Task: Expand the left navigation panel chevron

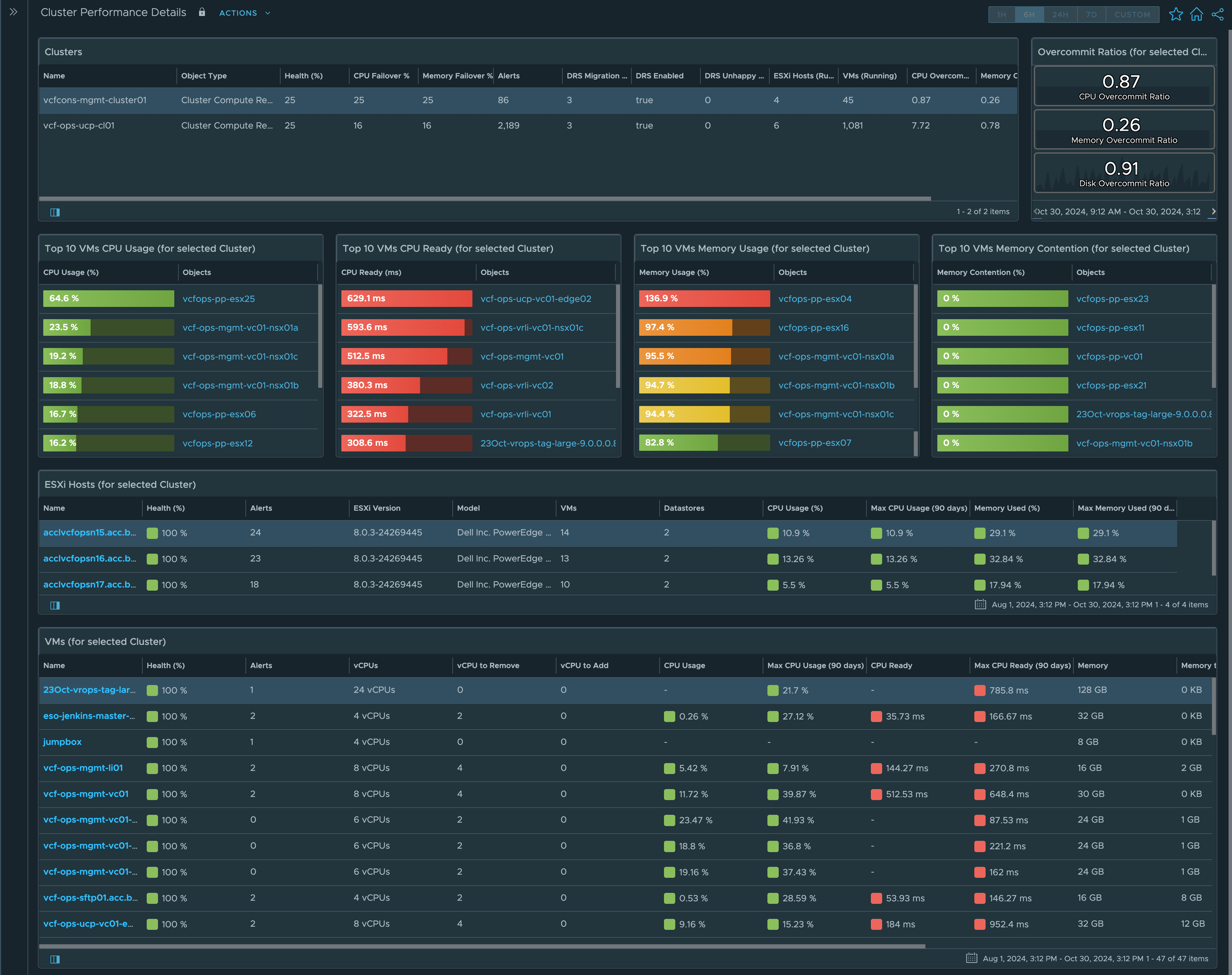Action: click(x=14, y=12)
